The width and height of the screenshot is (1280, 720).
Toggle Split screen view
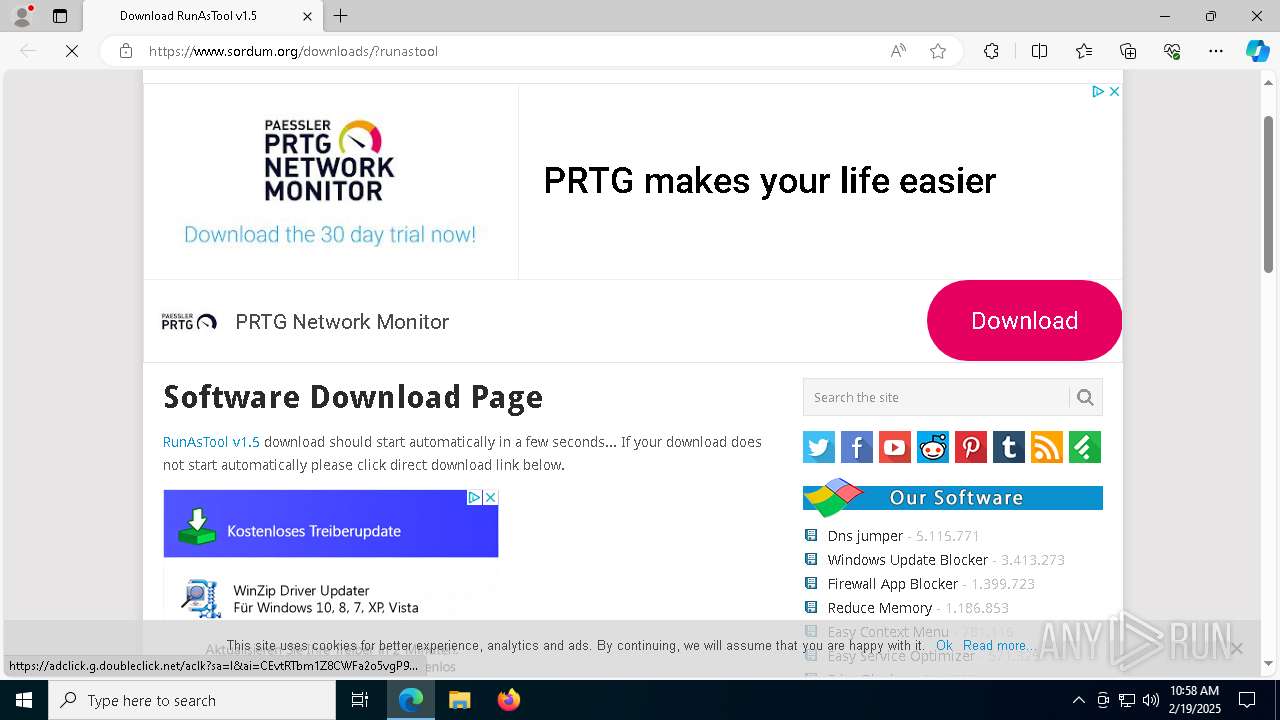pos(1039,51)
